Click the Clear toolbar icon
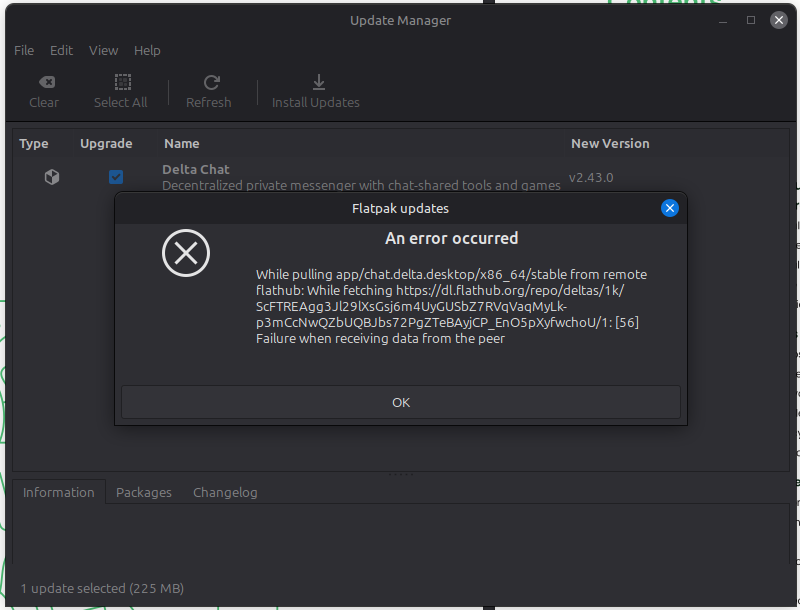This screenshot has height=610, width=800. [x=45, y=82]
